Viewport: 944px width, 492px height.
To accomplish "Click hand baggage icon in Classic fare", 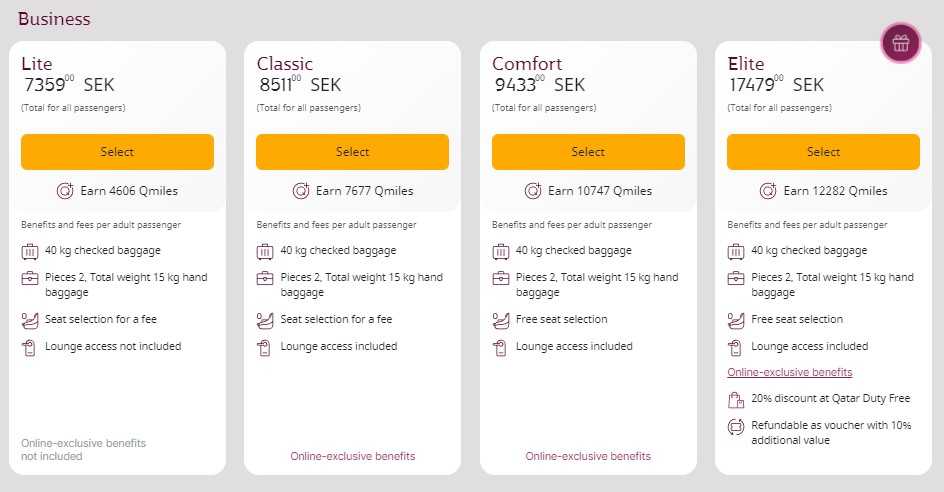I will pyautogui.click(x=265, y=279).
